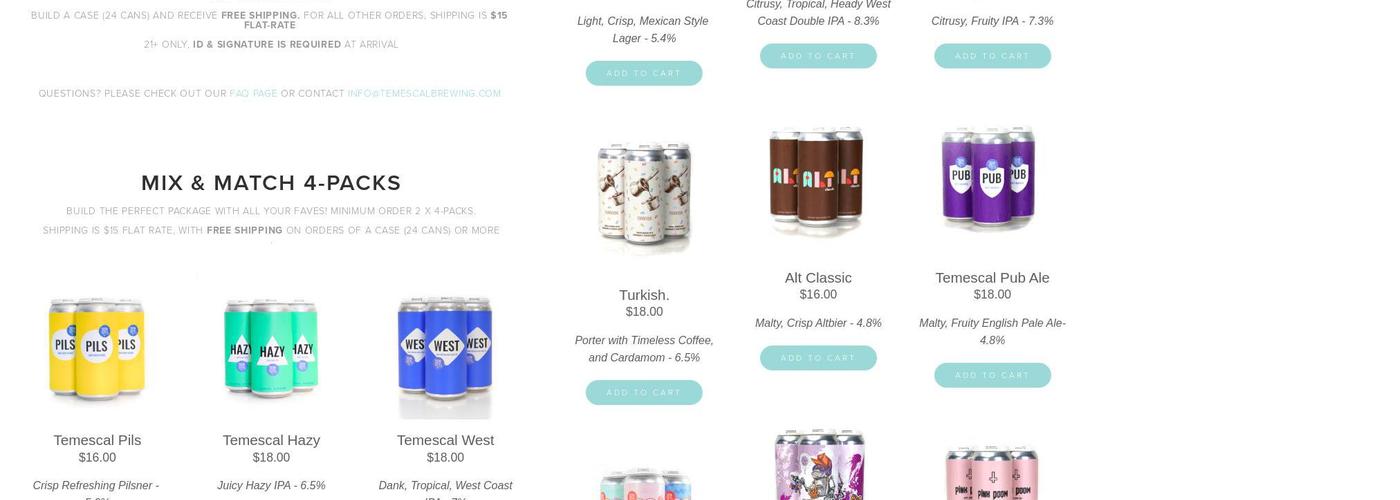1400x500 pixels.
Task: Select the Temescal Hazy product title
Action: click(271, 440)
